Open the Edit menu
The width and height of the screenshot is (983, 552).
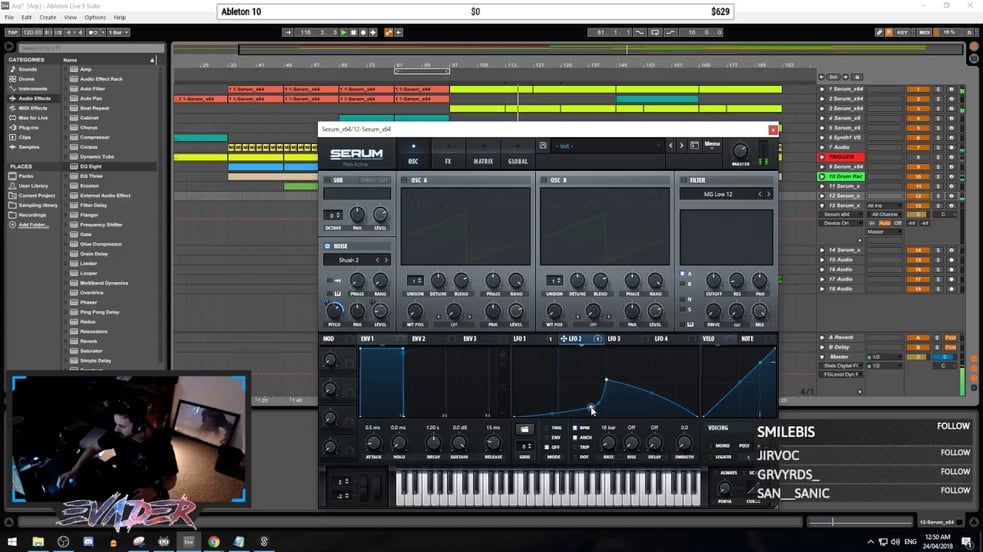tap(26, 18)
